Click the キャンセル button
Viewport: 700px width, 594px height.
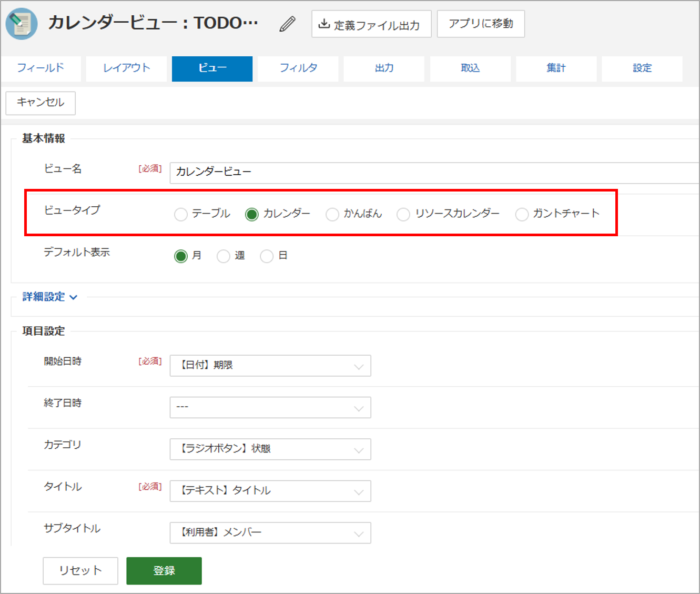click(x=41, y=103)
